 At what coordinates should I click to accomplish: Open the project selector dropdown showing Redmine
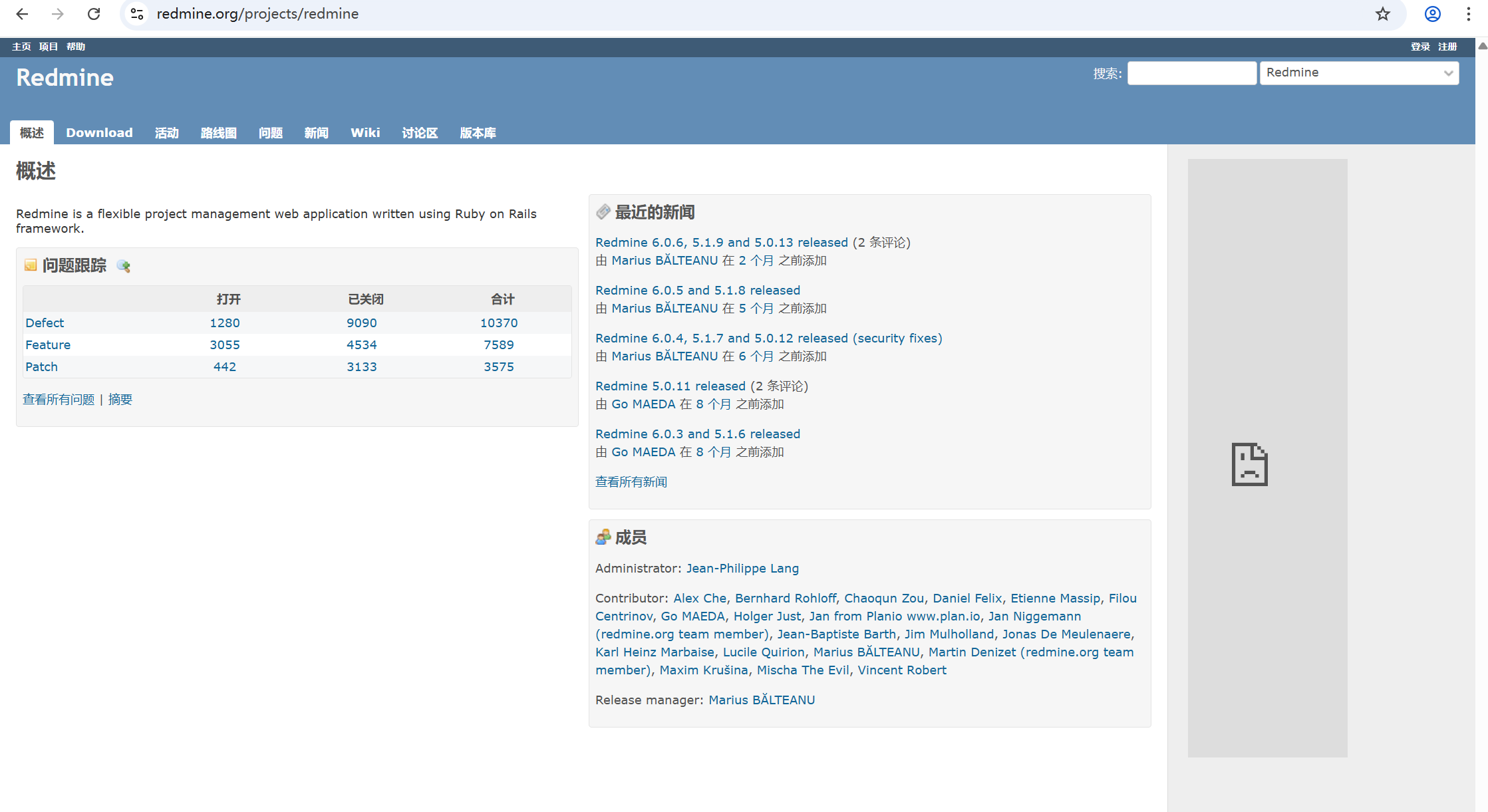pyautogui.click(x=1359, y=72)
